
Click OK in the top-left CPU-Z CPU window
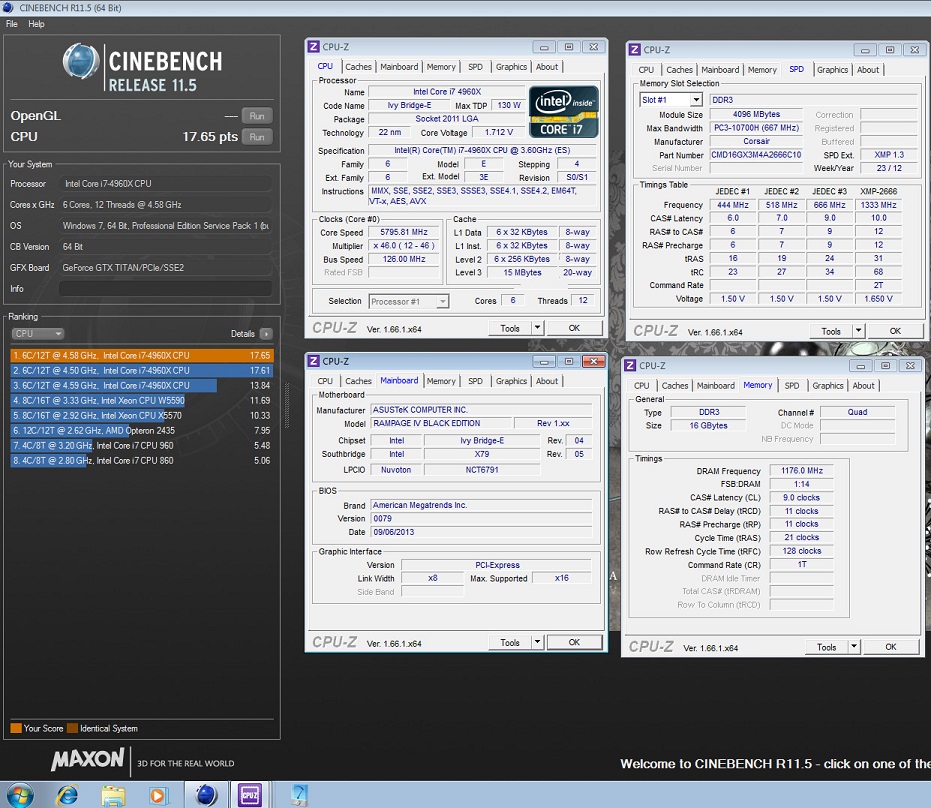pyautogui.click(x=574, y=328)
